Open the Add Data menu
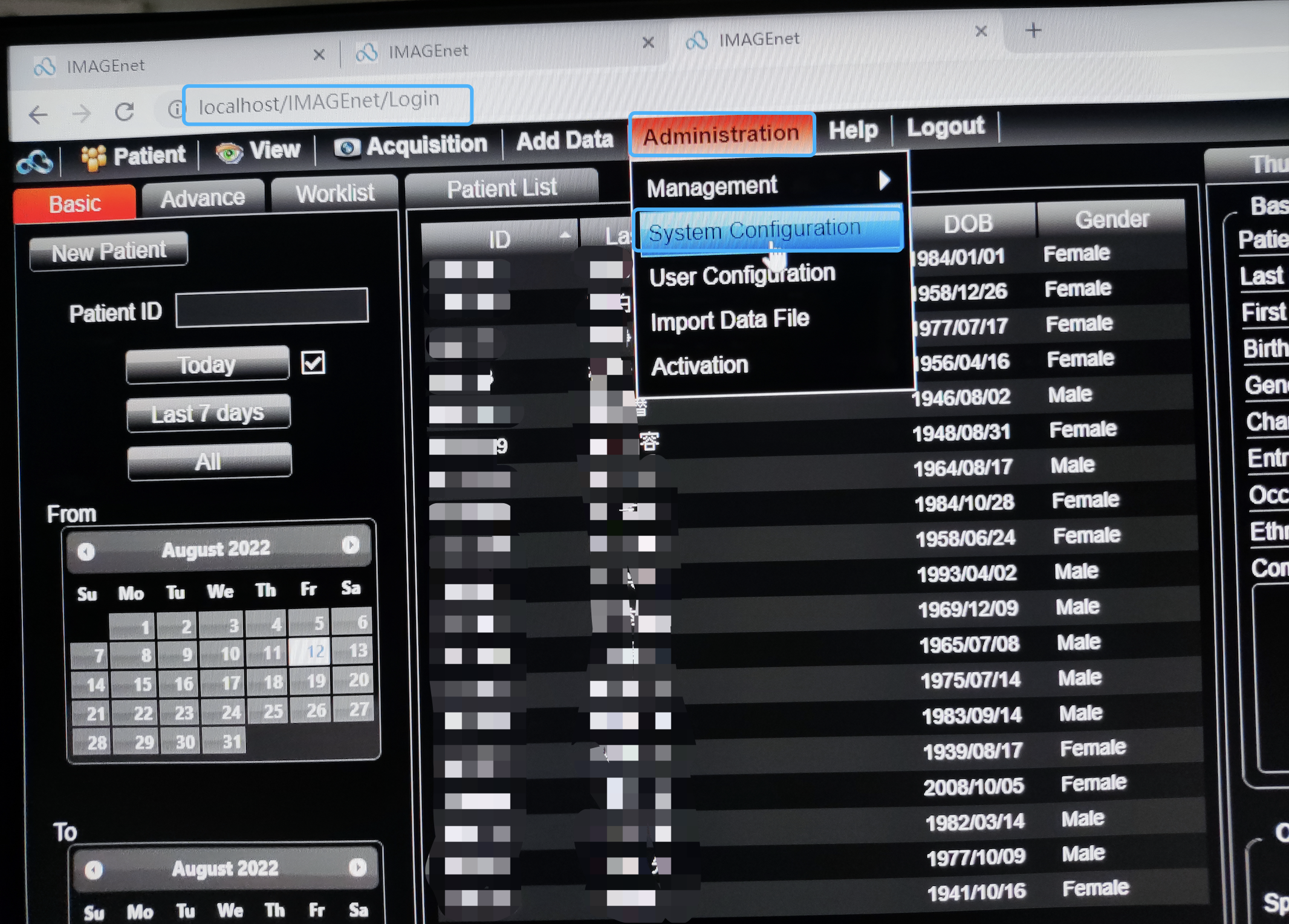1289x924 pixels. (565, 140)
